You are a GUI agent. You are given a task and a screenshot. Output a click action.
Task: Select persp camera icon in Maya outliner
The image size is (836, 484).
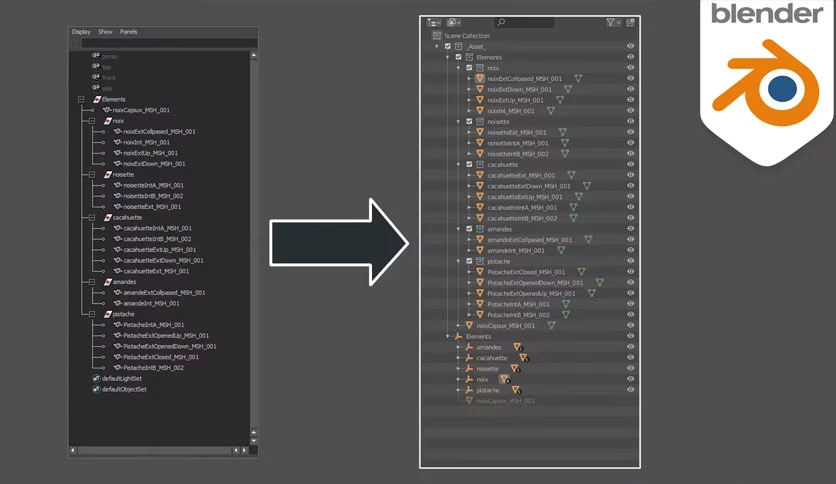(95, 55)
